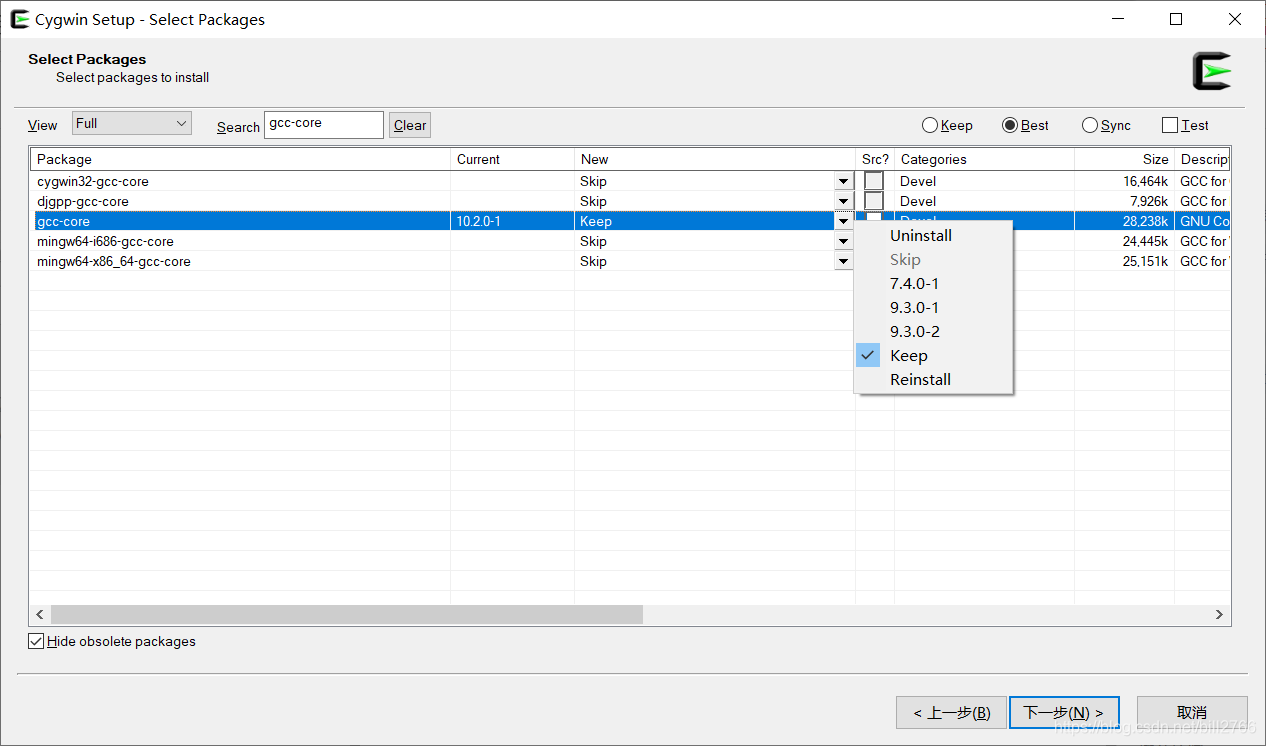Click the GNU Co description cell

[x=1204, y=221]
